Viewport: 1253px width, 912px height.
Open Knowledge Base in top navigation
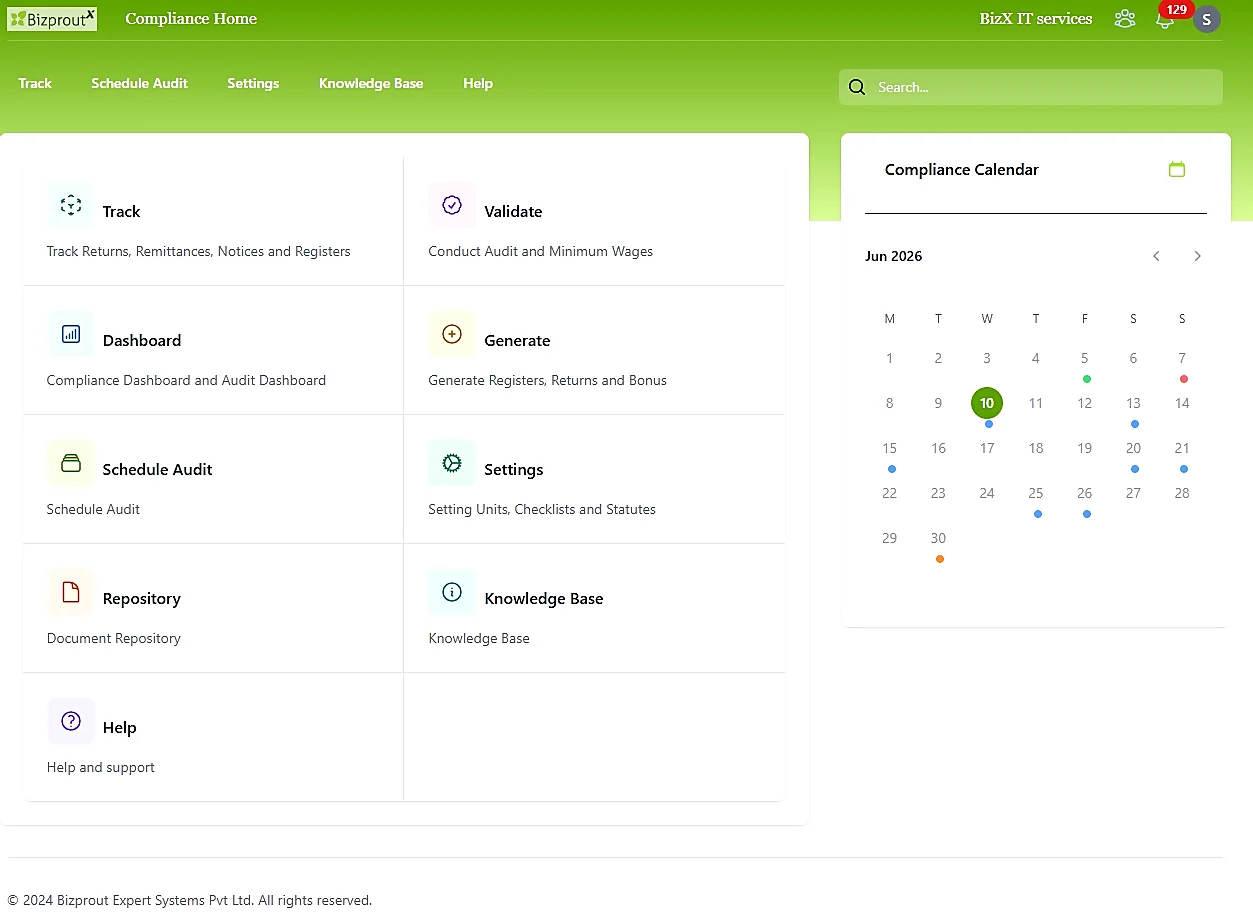click(x=371, y=83)
